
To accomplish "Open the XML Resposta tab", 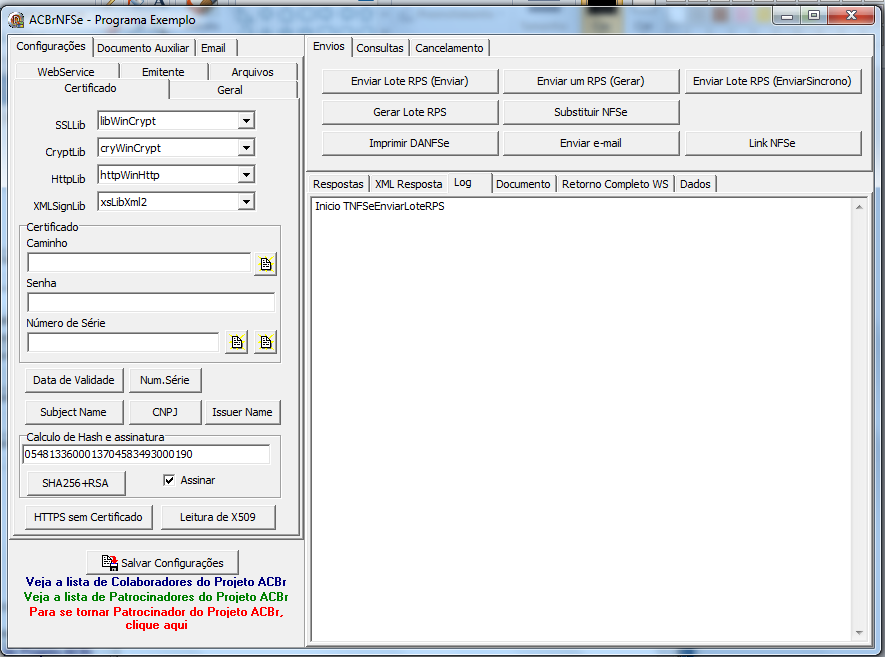I will pos(409,184).
